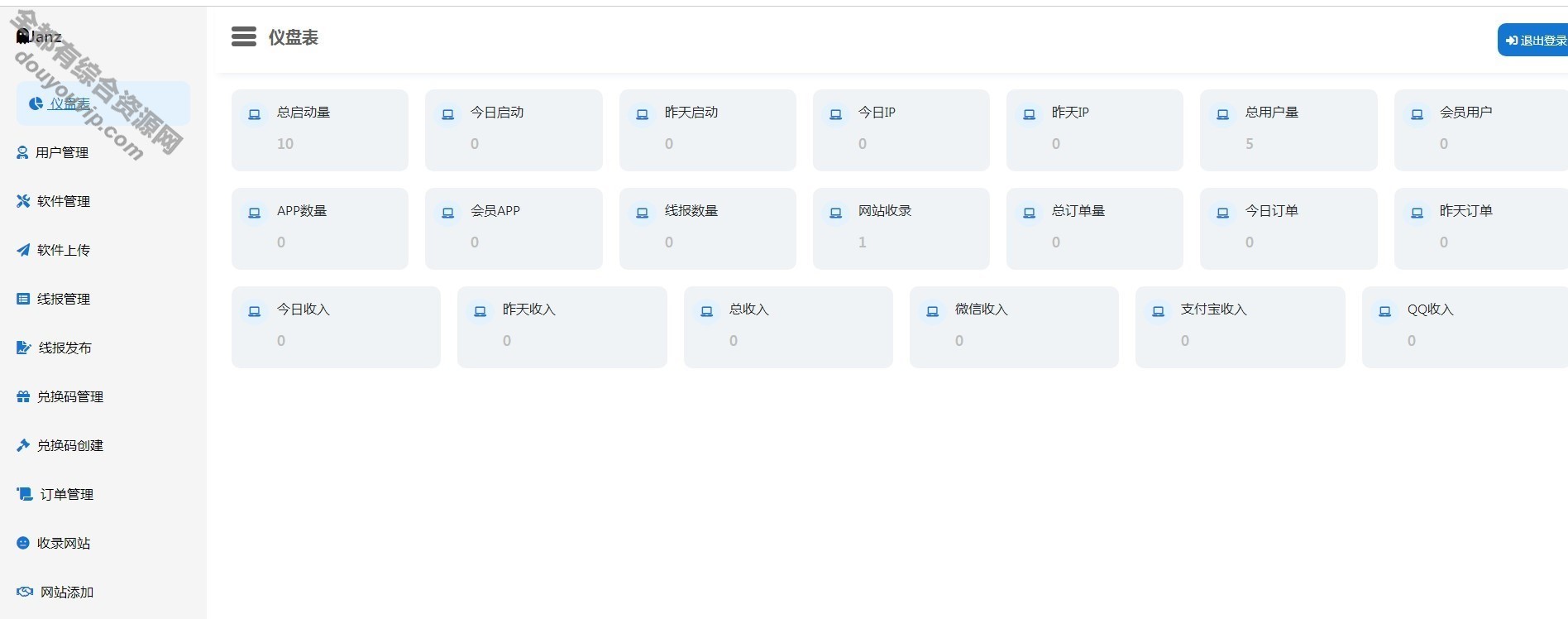Click the icon beside 订单管理
The height and width of the screenshot is (619, 1568).
(25, 493)
